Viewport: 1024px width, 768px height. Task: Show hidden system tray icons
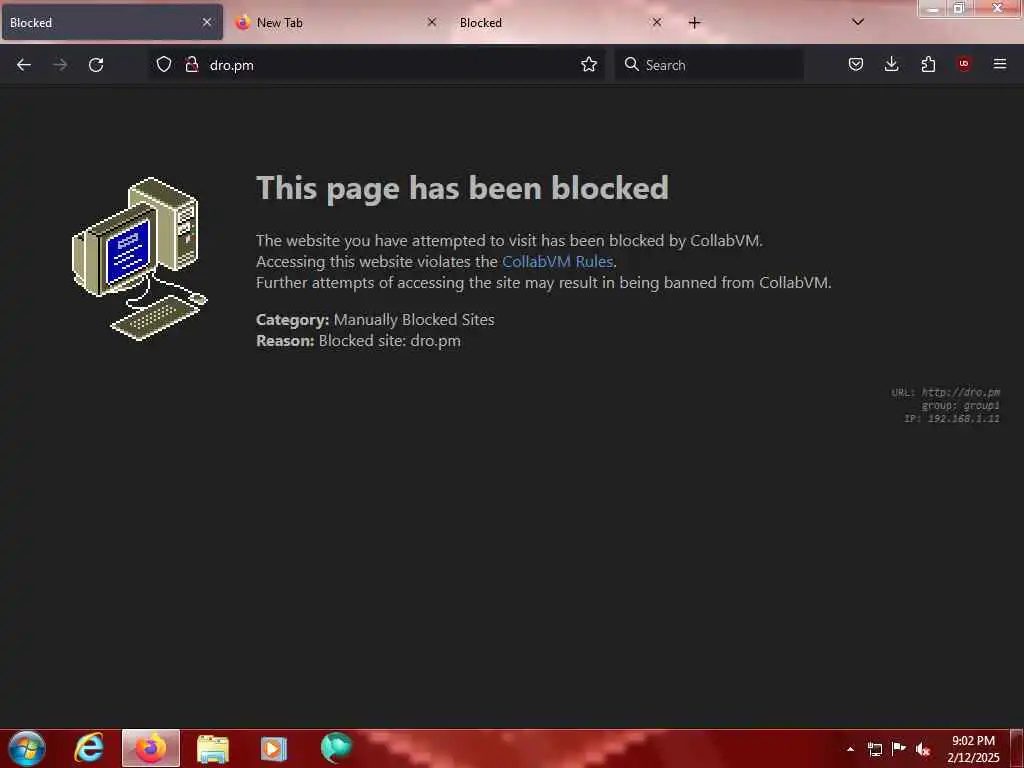(850, 749)
